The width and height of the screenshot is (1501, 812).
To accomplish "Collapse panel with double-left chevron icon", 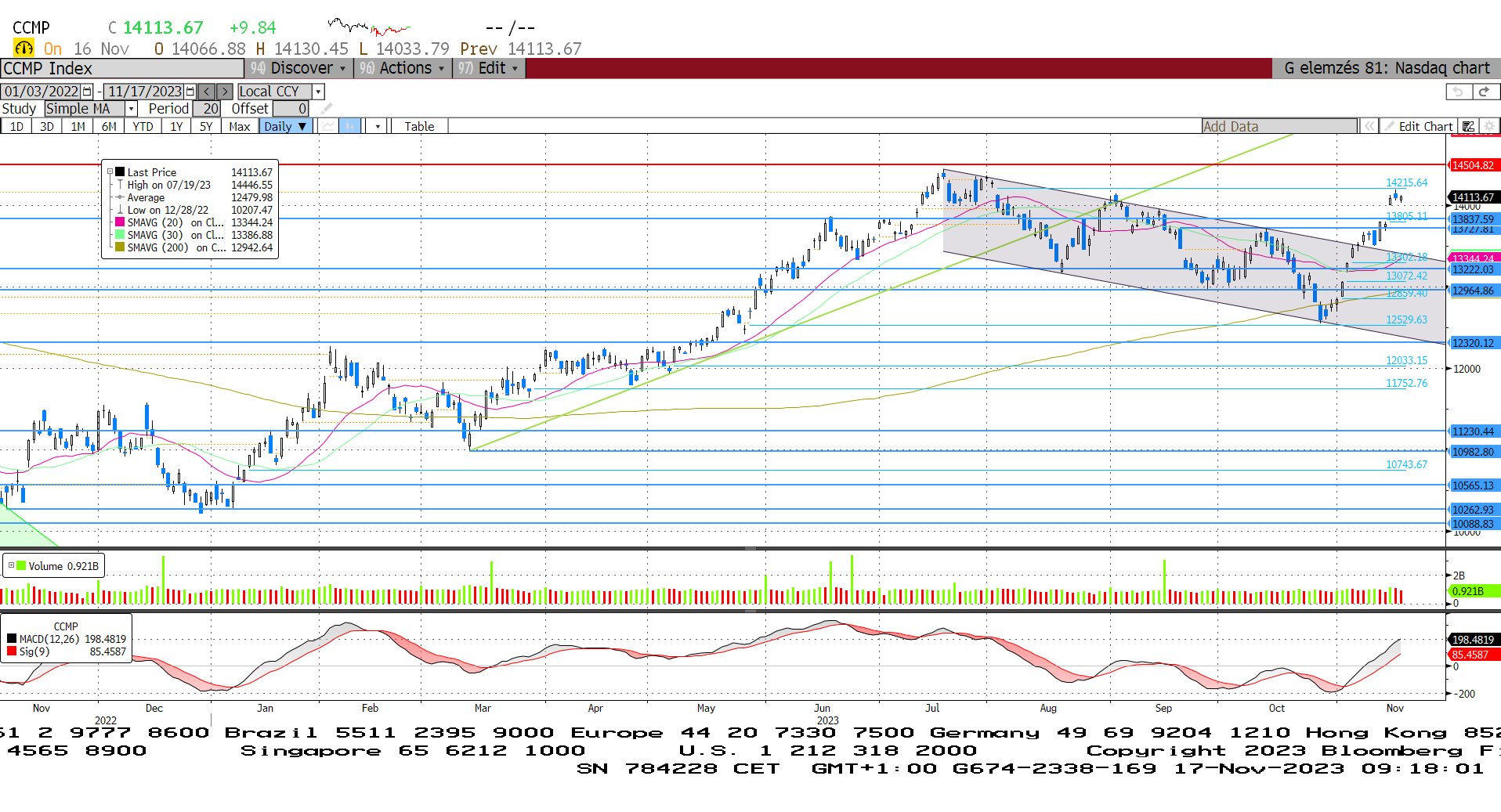I will [1369, 126].
